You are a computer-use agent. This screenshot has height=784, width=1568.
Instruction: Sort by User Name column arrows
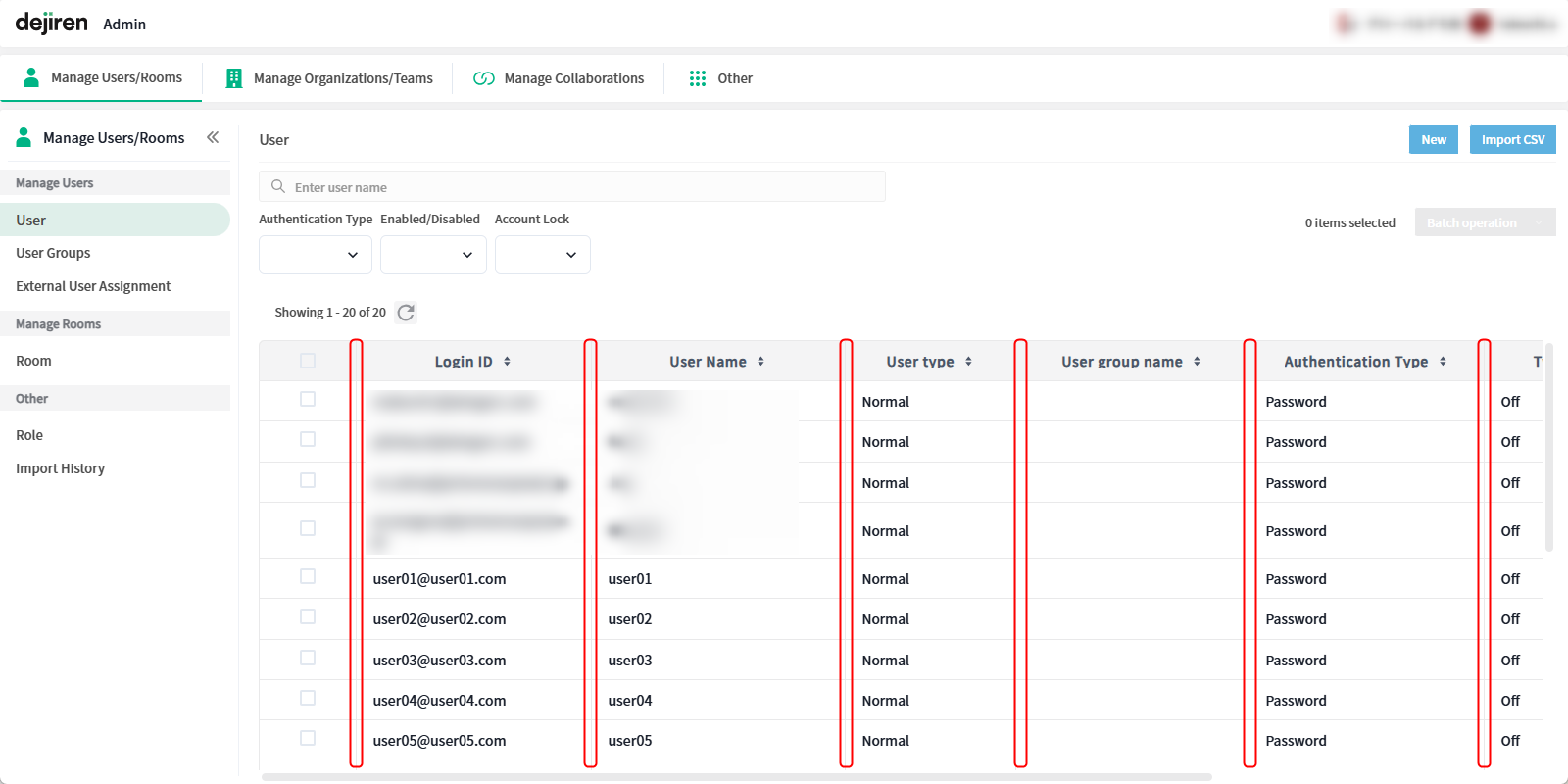pos(760,362)
